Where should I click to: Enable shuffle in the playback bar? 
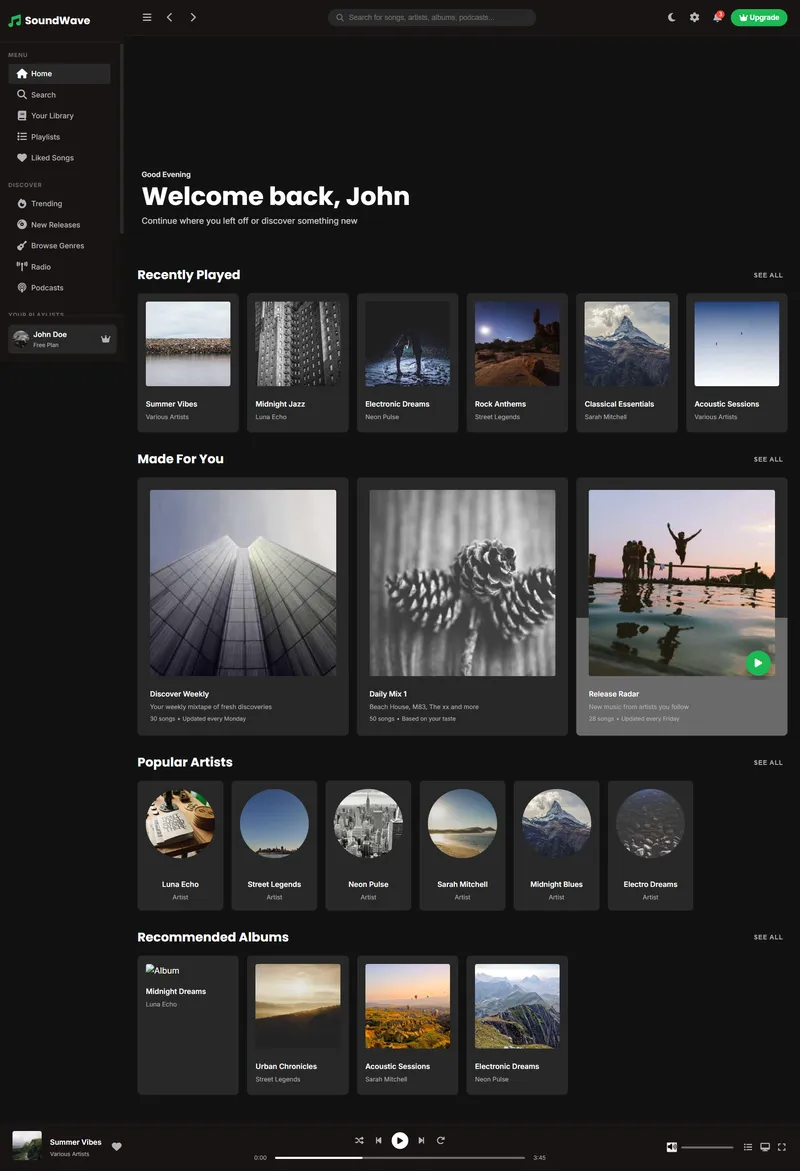coord(359,1140)
